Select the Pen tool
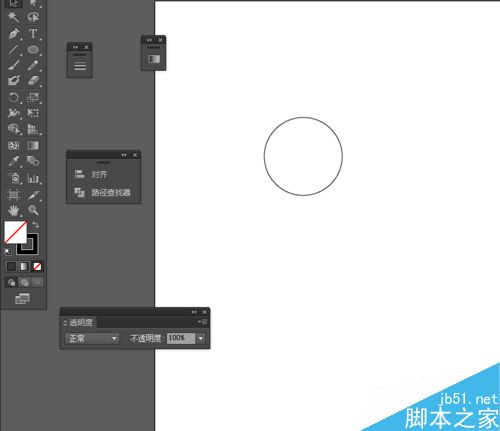This screenshot has height=431, width=500. point(13,34)
